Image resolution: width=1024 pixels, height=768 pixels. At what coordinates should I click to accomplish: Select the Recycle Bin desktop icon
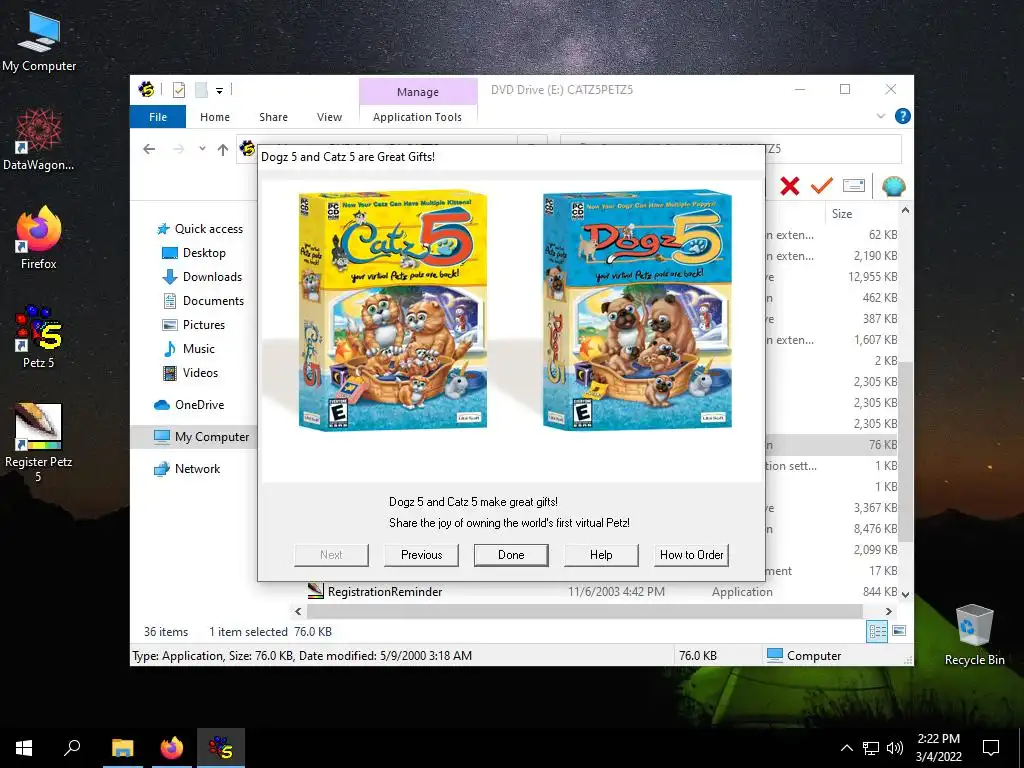pos(974,635)
